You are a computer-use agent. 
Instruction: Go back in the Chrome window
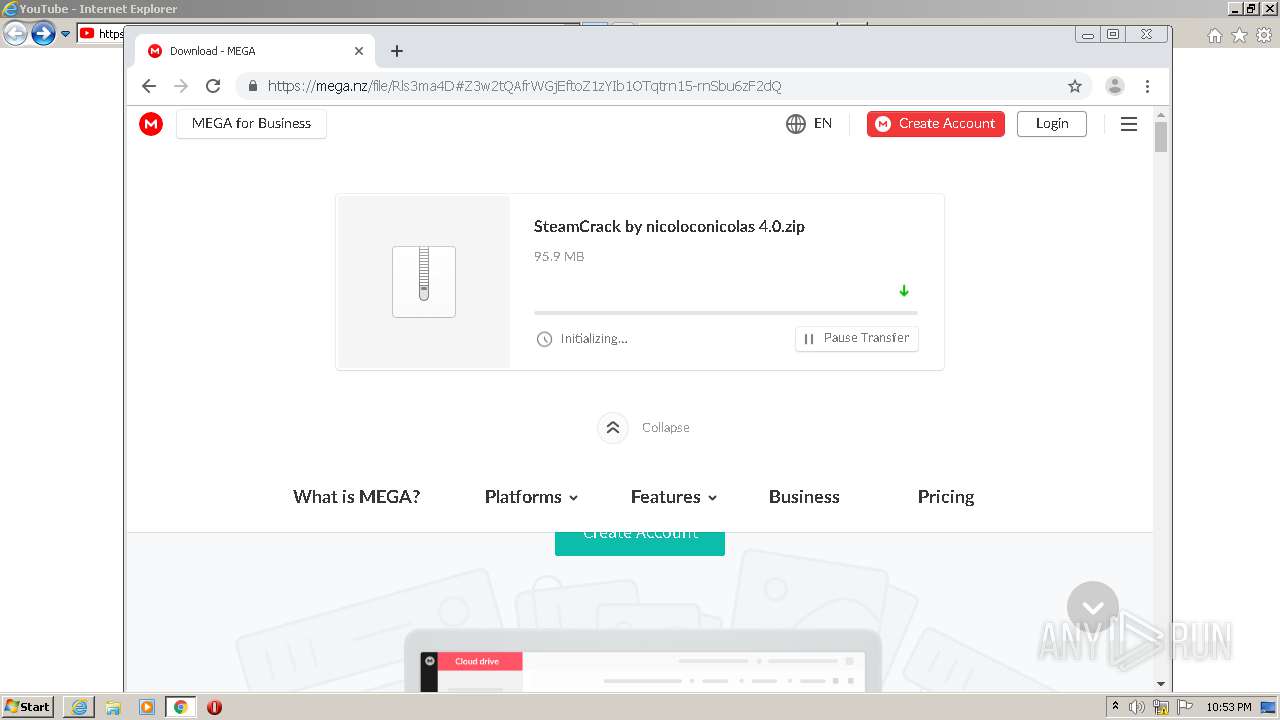149,86
